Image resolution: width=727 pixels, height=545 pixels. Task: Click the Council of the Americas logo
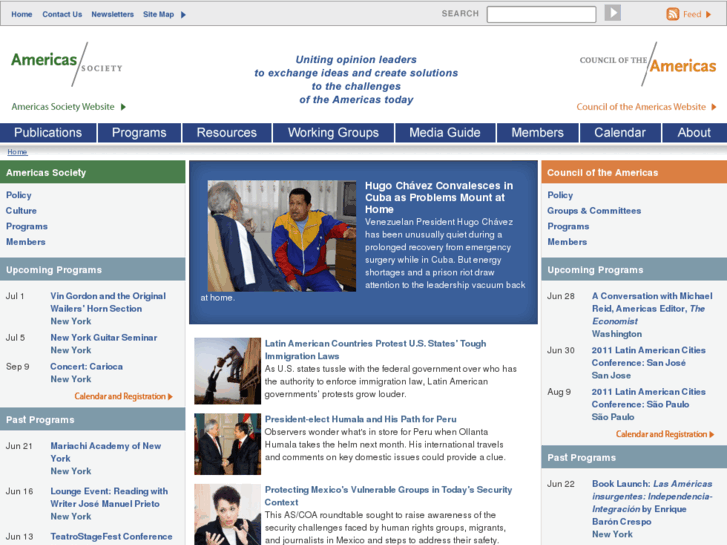coord(648,64)
